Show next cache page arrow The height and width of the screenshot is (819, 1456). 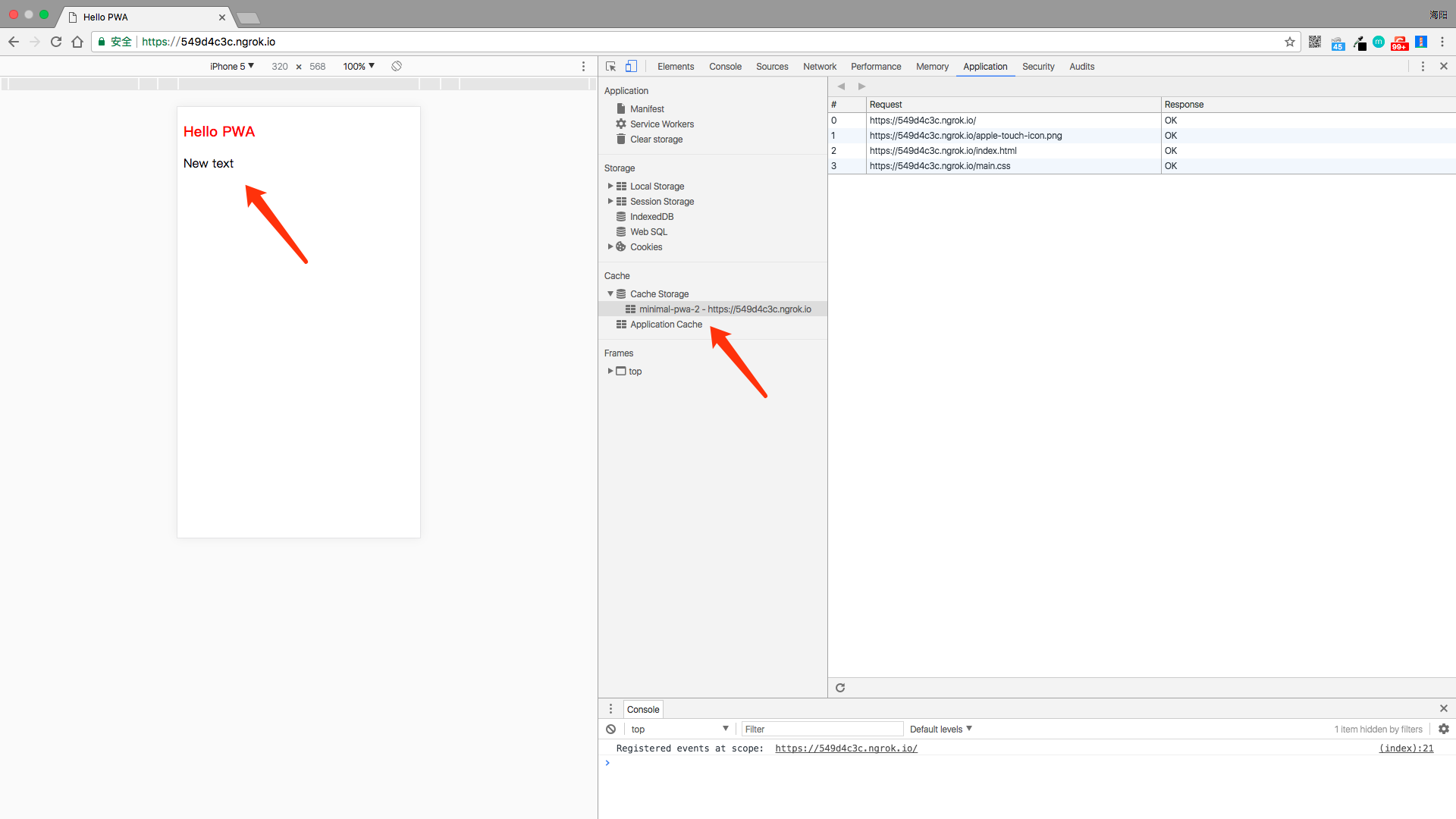point(861,86)
